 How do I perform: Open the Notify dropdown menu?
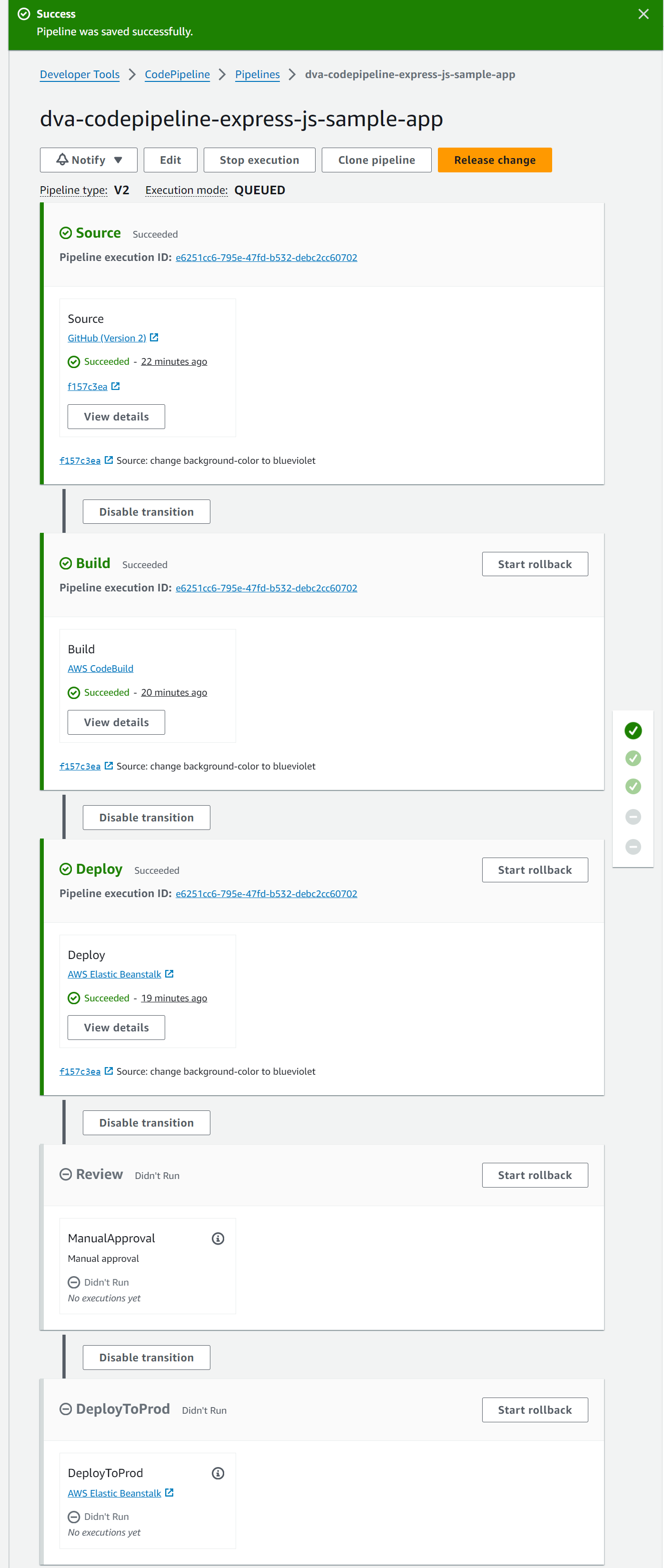point(88,160)
